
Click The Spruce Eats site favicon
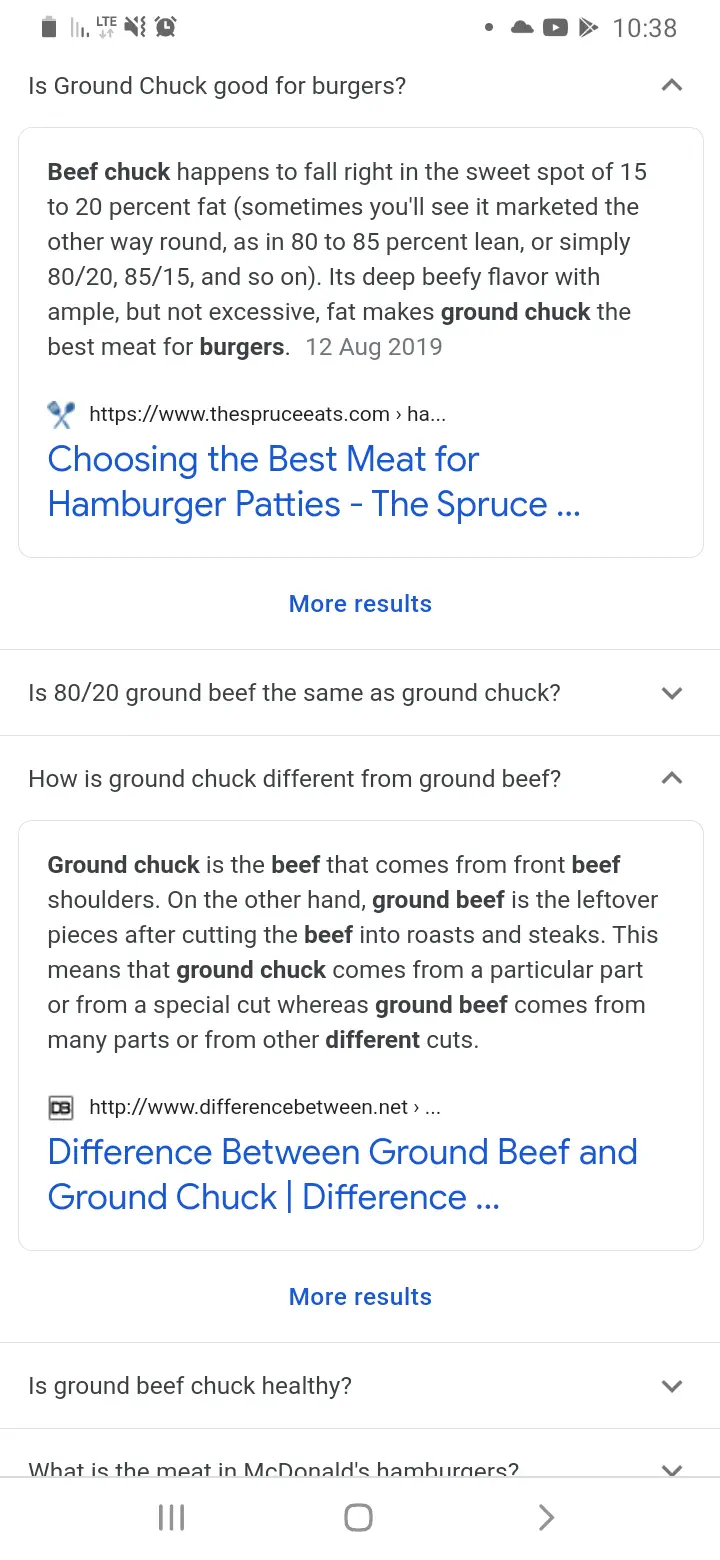pyautogui.click(x=61, y=414)
